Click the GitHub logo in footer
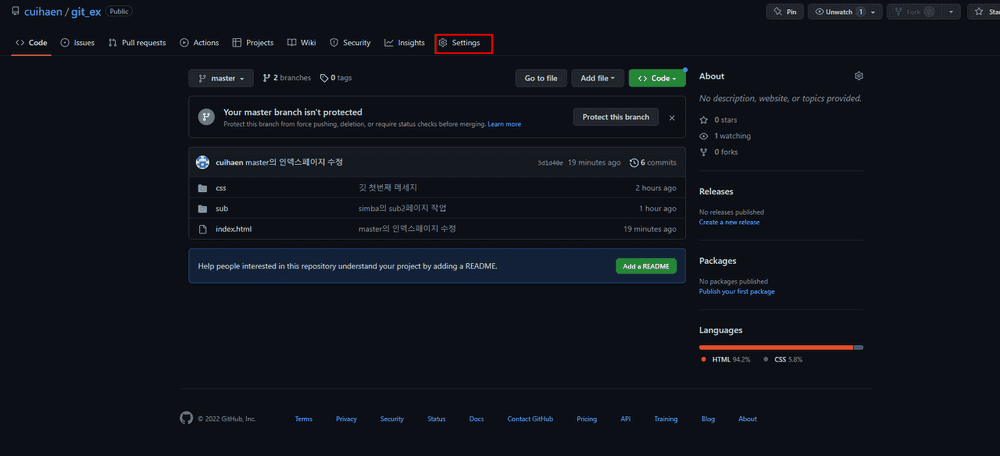Image resolution: width=1000 pixels, height=456 pixels. pos(186,418)
